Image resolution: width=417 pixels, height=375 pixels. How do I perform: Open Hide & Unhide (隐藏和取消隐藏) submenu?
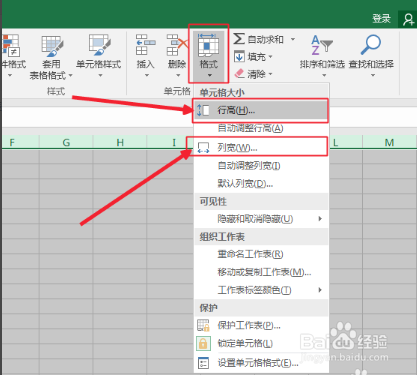coord(261,219)
